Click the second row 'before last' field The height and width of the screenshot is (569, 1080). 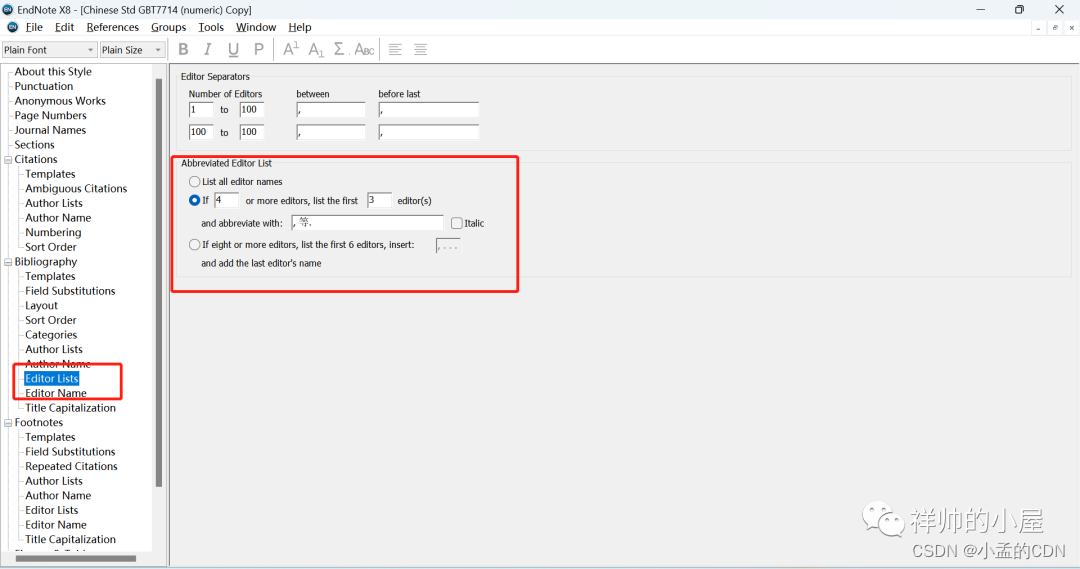tap(428, 132)
